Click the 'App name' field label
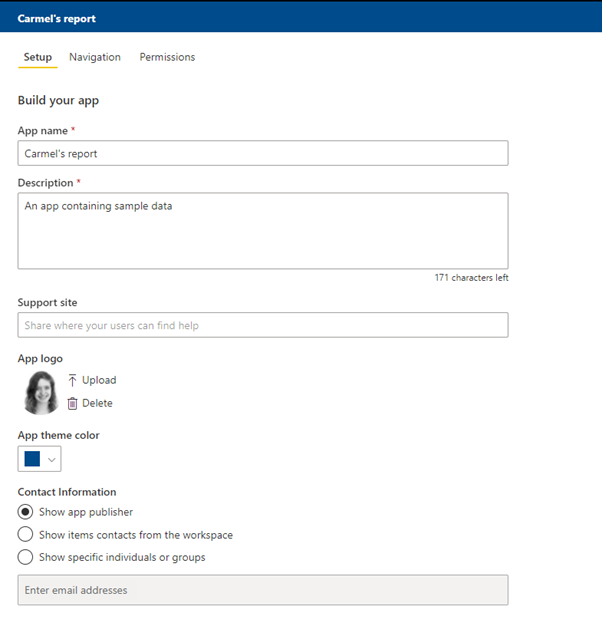 tap(43, 131)
